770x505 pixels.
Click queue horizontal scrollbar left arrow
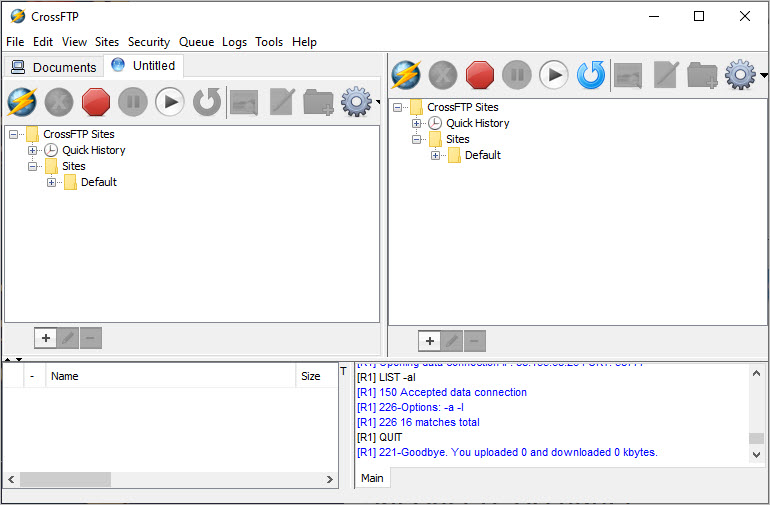click(11, 479)
